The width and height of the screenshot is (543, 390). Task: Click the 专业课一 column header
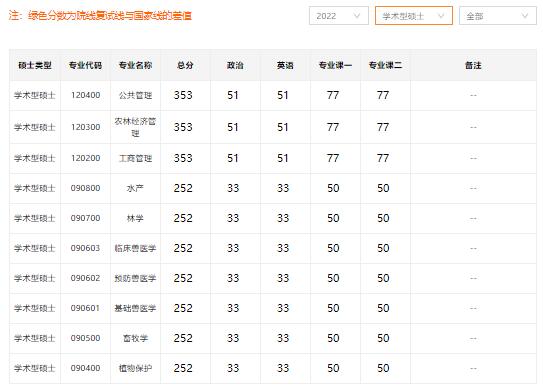pyautogui.click(x=335, y=65)
